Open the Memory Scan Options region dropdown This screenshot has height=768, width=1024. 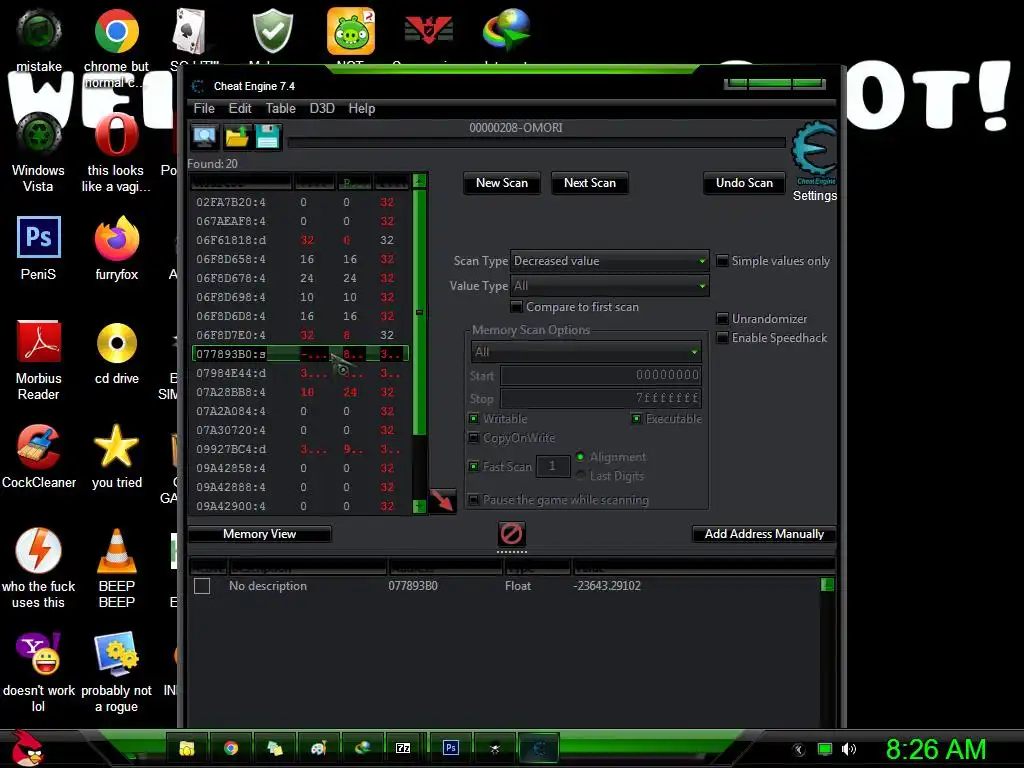586,351
